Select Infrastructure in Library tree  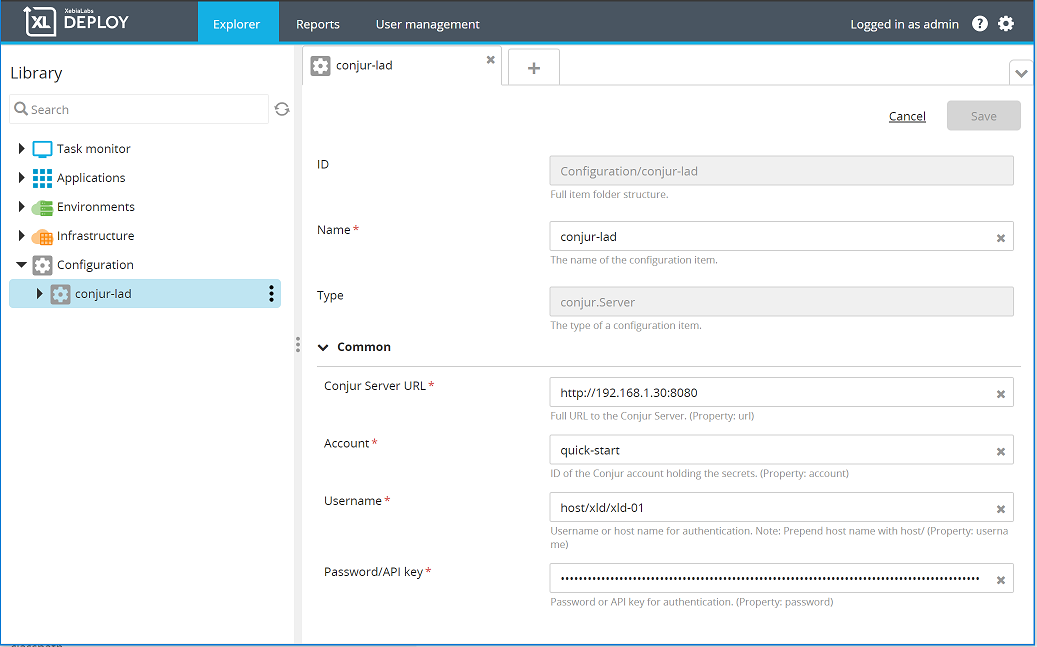pyautogui.click(x=95, y=236)
